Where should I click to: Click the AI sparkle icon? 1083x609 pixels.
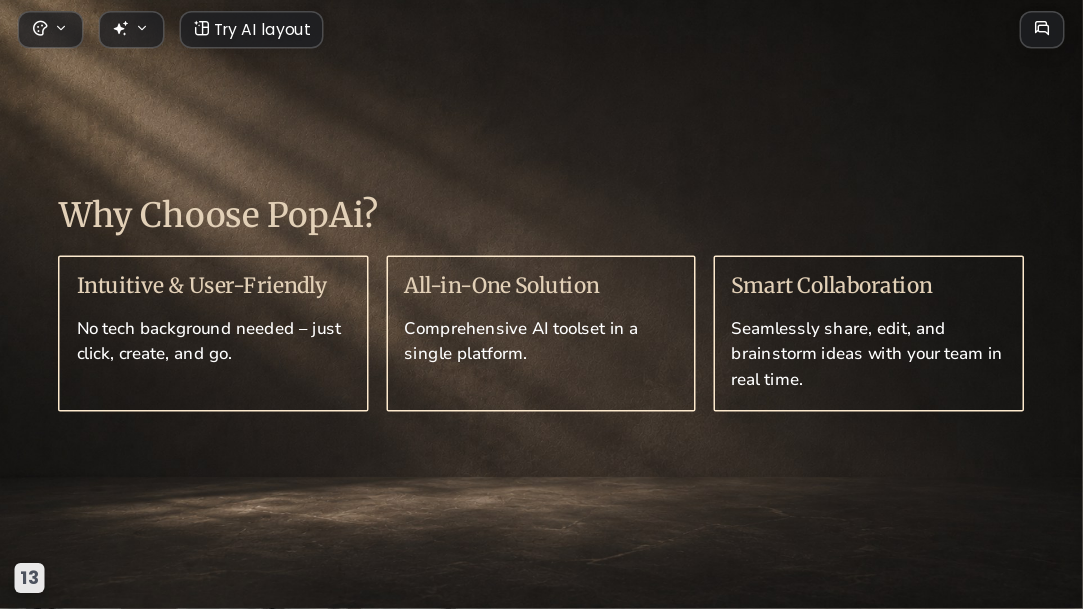121,28
